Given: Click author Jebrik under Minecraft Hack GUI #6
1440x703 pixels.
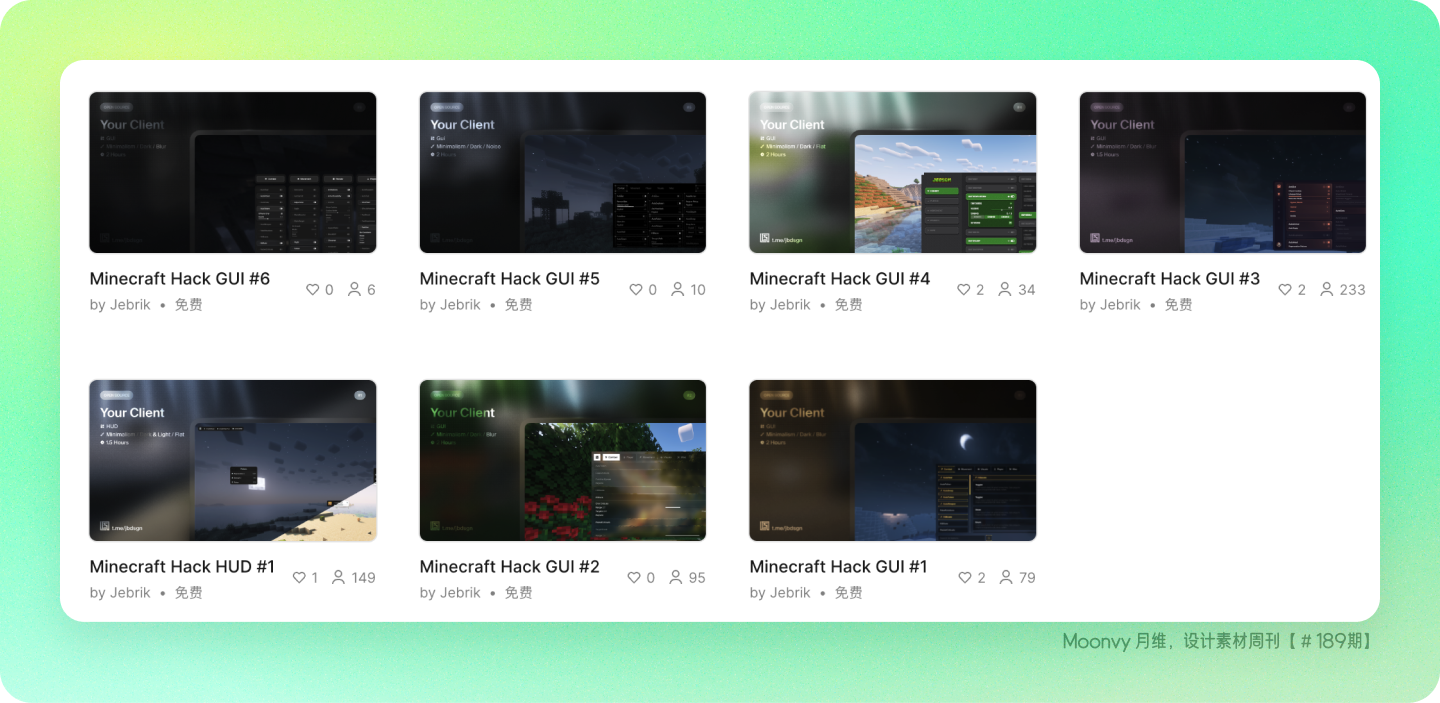Looking at the screenshot, I should coord(130,305).
